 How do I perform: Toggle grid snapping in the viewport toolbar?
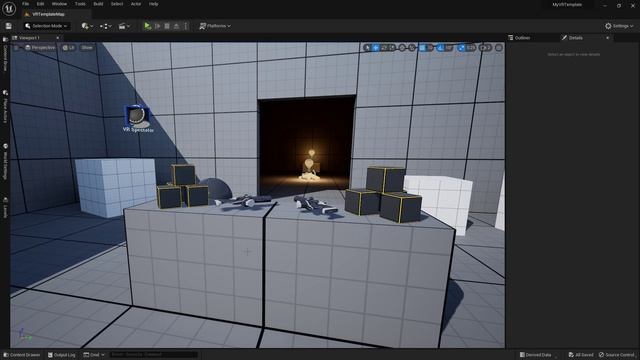coord(422,48)
